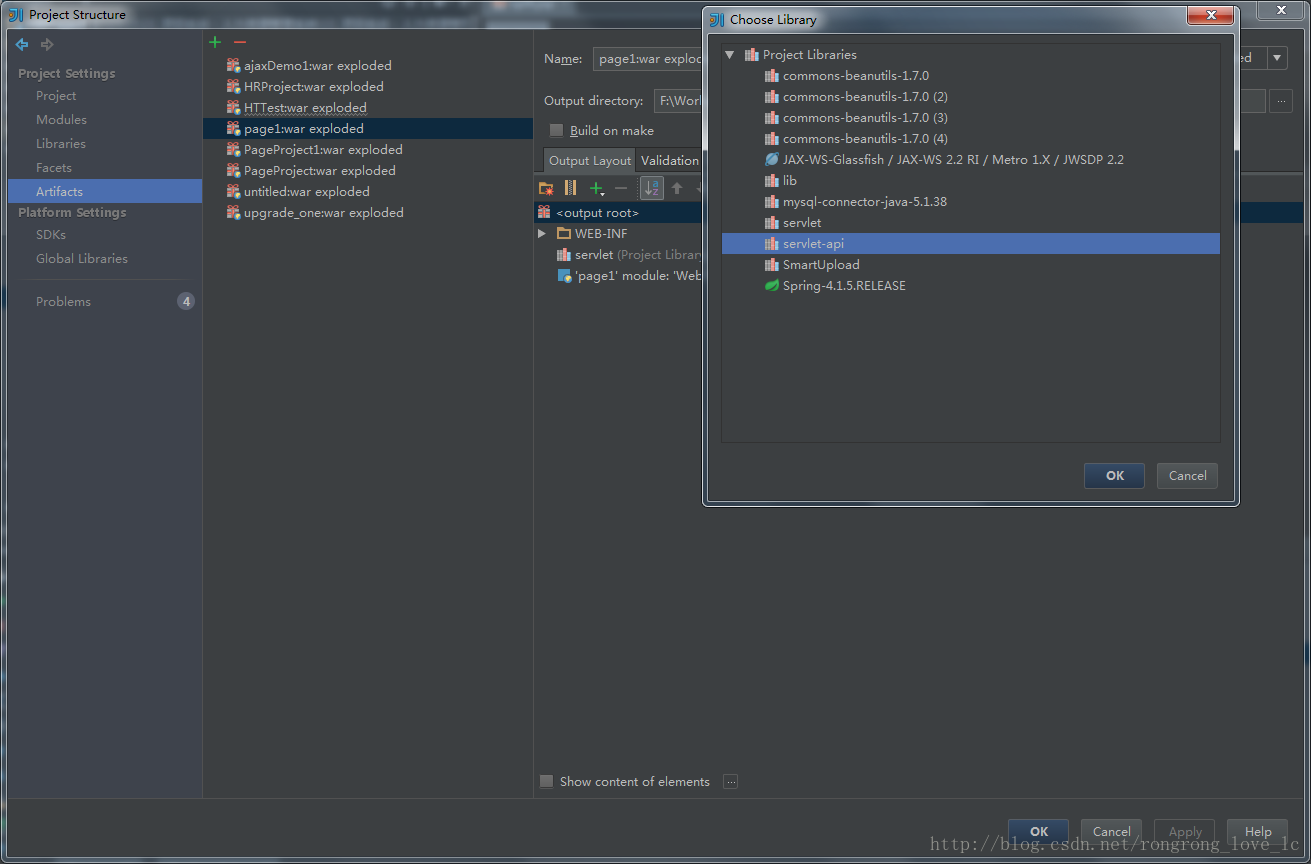The height and width of the screenshot is (864, 1311).
Task: Select 'page1' module web facet element
Action: tap(630, 275)
